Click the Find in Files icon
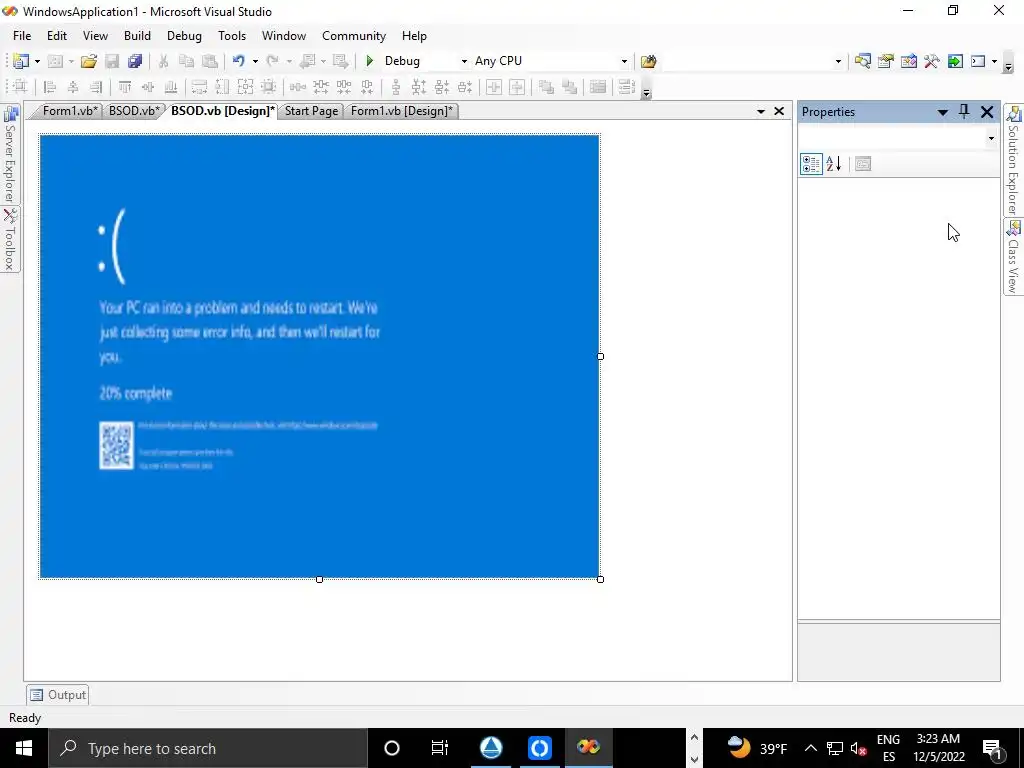Image resolution: width=1024 pixels, height=768 pixels. [648, 61]
